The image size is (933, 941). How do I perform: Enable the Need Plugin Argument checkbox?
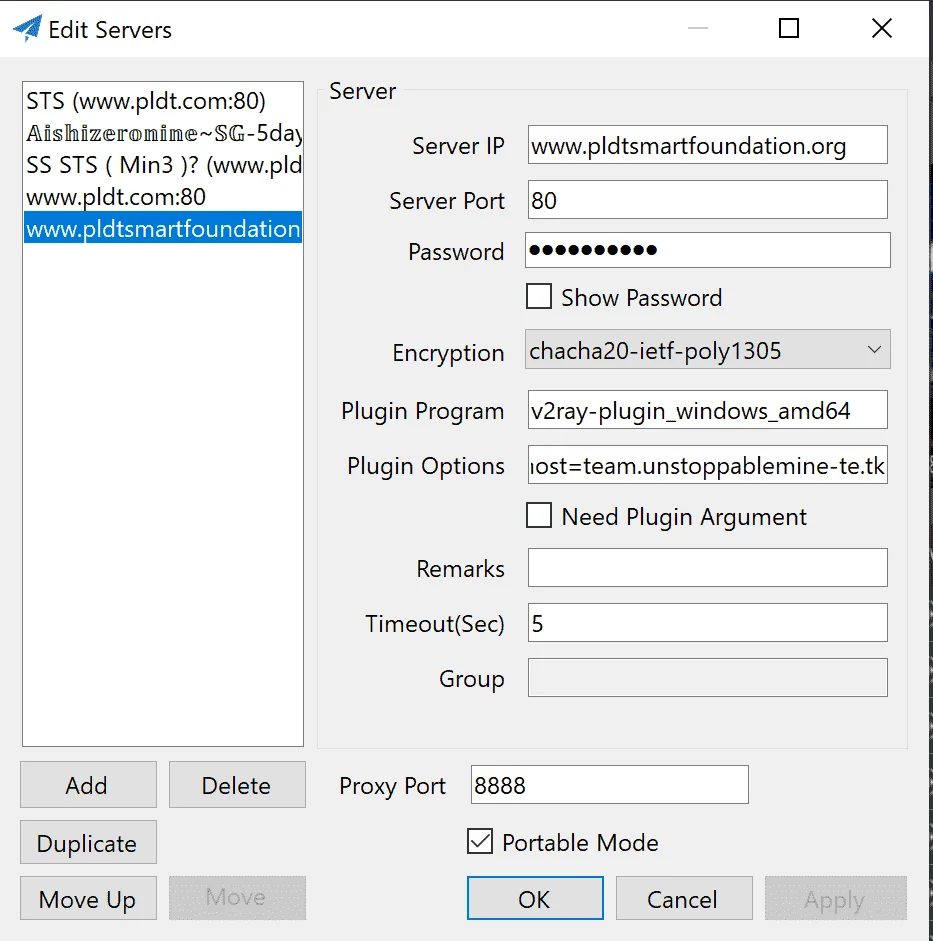coord(539,516)
